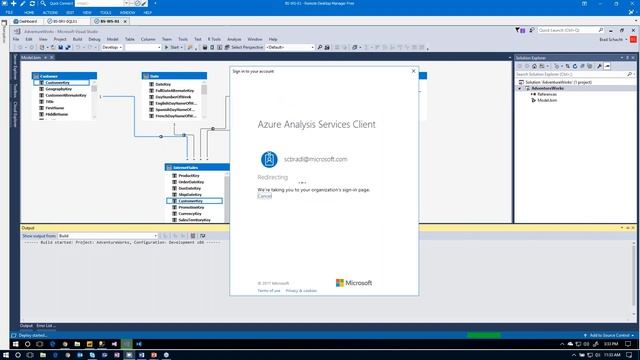Image resolution: width=640 pixels, height=360 pixels.
Task: Select ProductKey column in InternetSales table
Action: coord(189,176)
